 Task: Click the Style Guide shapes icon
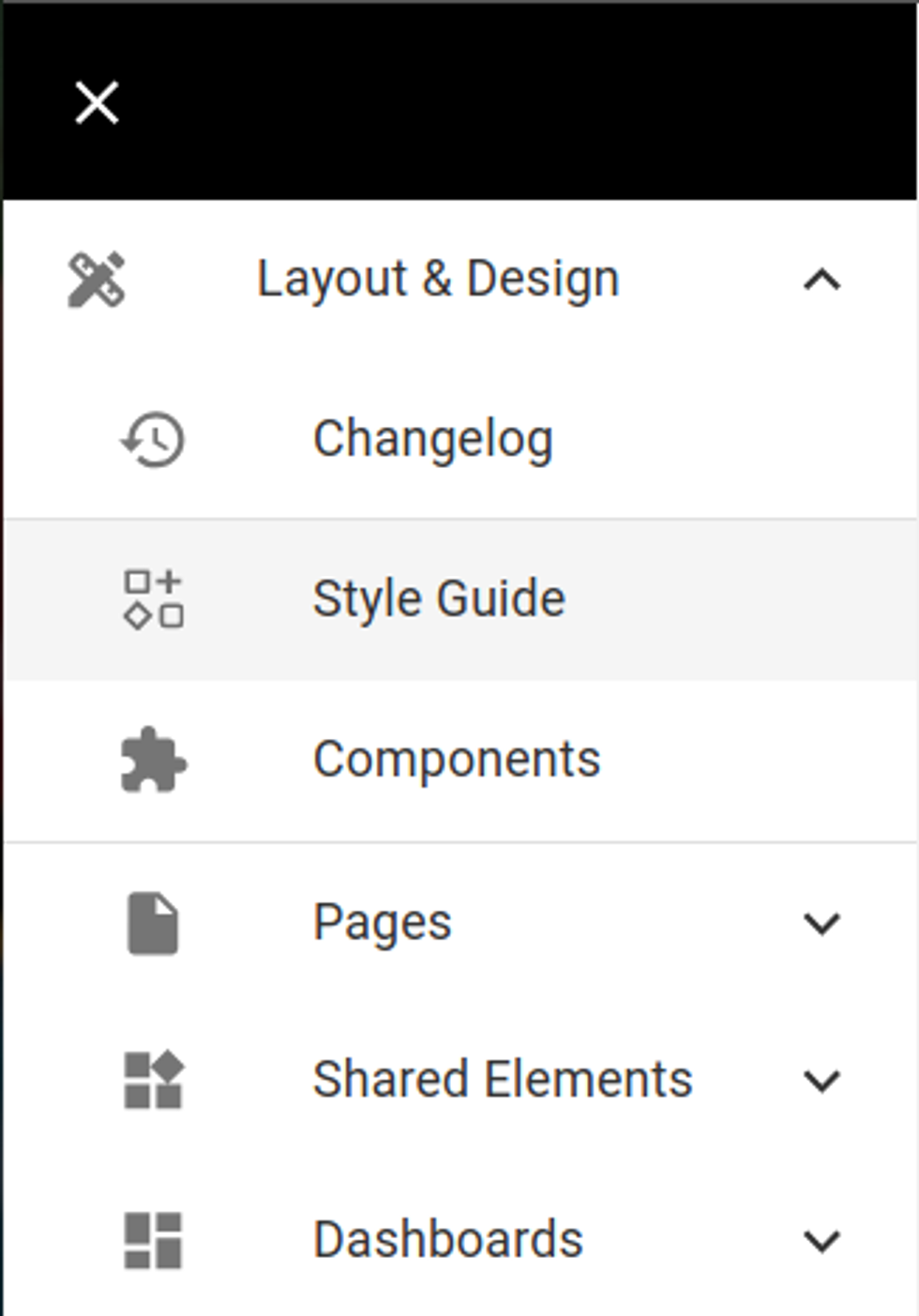pyautogui.click(x=153, y=599)
